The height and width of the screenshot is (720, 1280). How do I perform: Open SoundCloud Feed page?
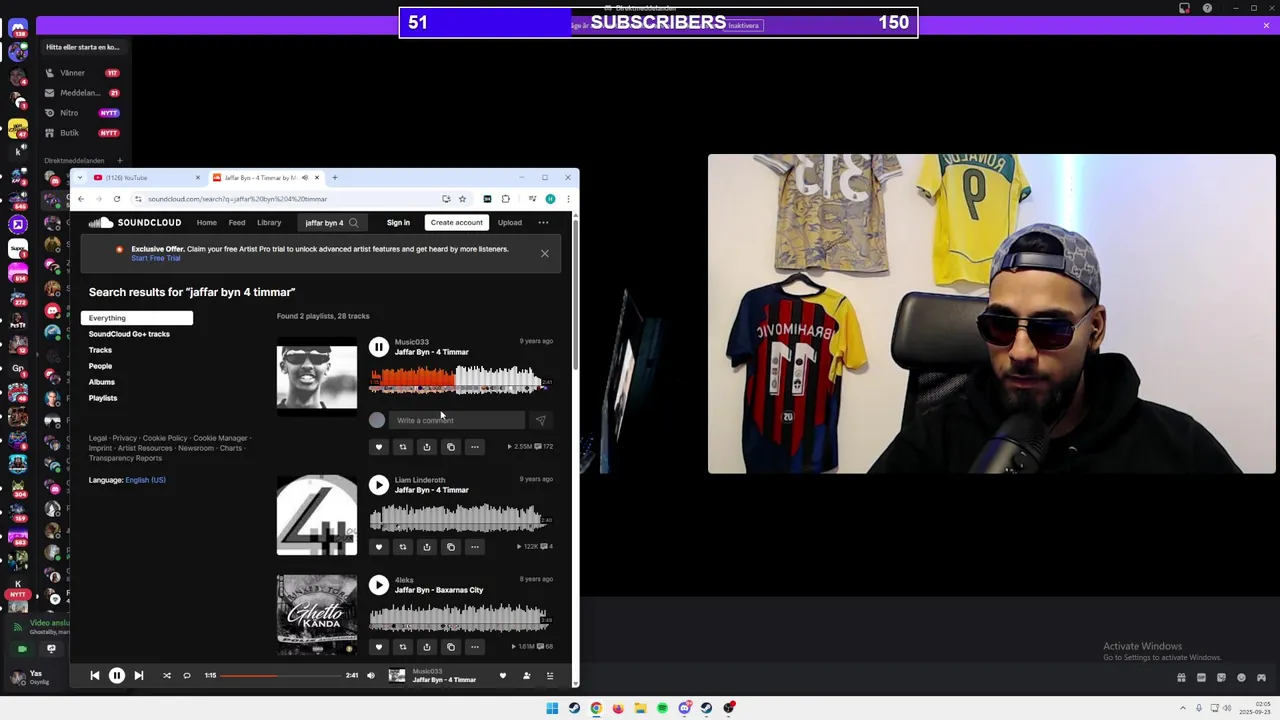coord(237,223)
